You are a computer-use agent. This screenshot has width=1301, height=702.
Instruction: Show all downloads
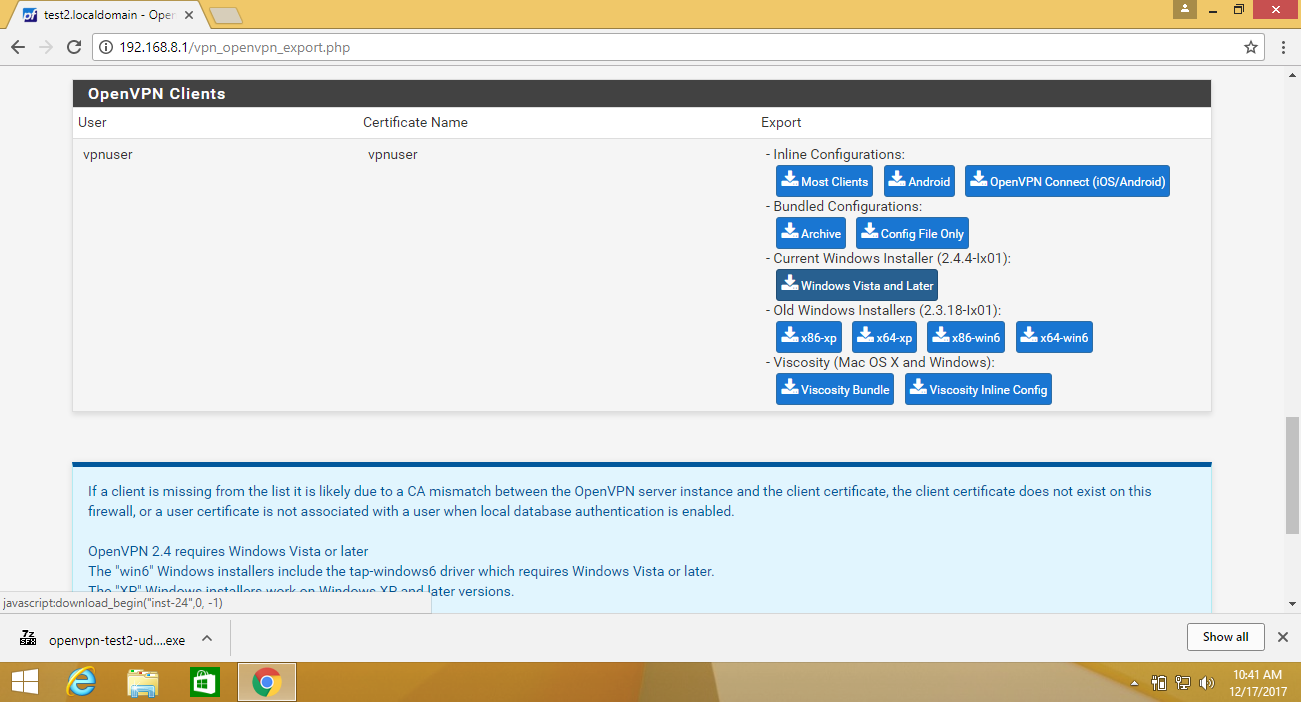coord(1225,637)
